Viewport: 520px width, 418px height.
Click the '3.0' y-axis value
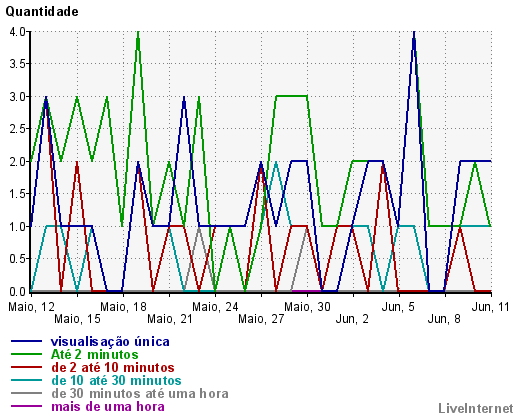coord(18,97)
